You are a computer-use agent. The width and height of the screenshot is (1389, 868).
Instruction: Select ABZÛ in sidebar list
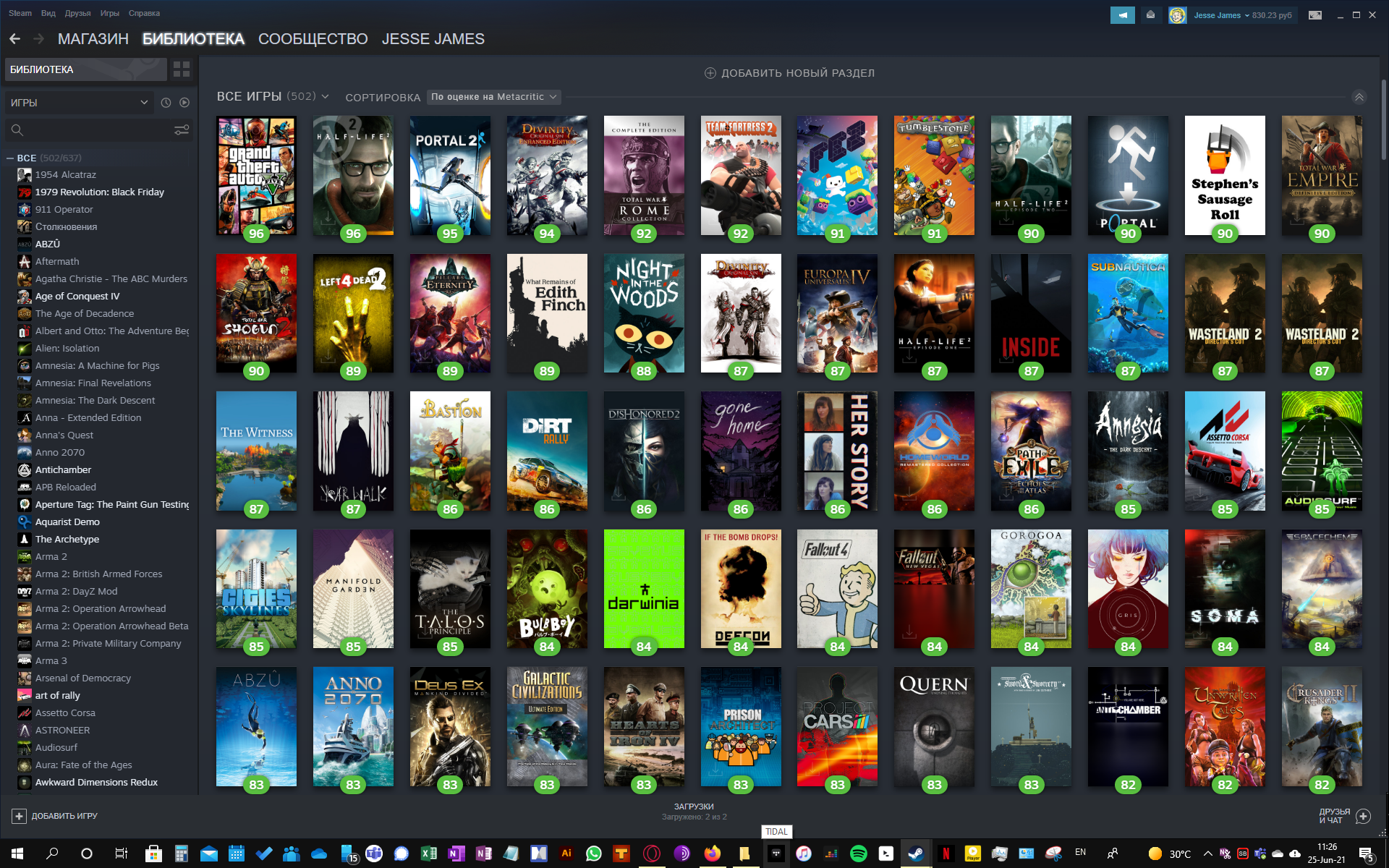pyautogui.click(x=47, y=244)
